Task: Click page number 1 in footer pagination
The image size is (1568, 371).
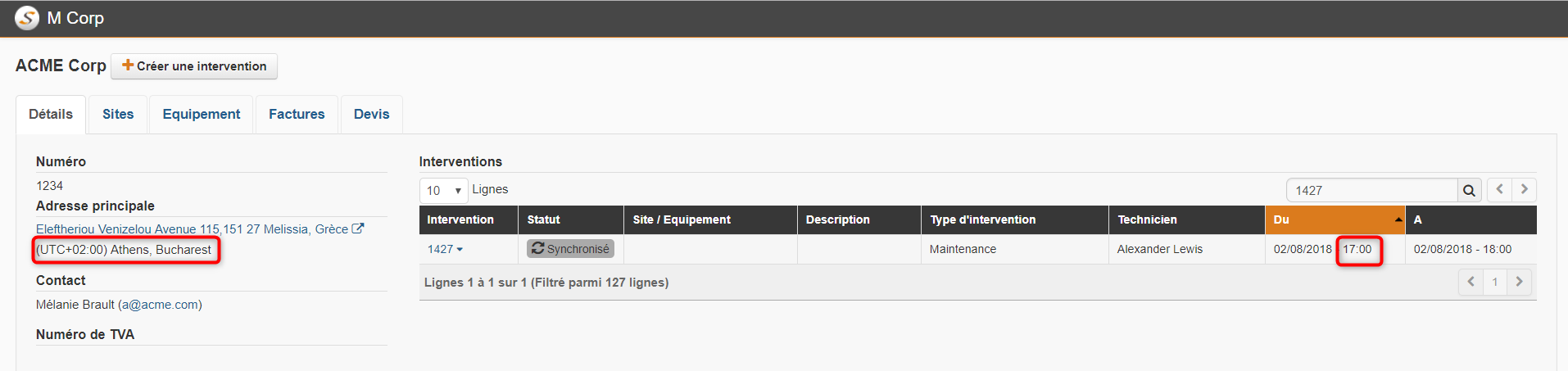Action: (1495, 282)
